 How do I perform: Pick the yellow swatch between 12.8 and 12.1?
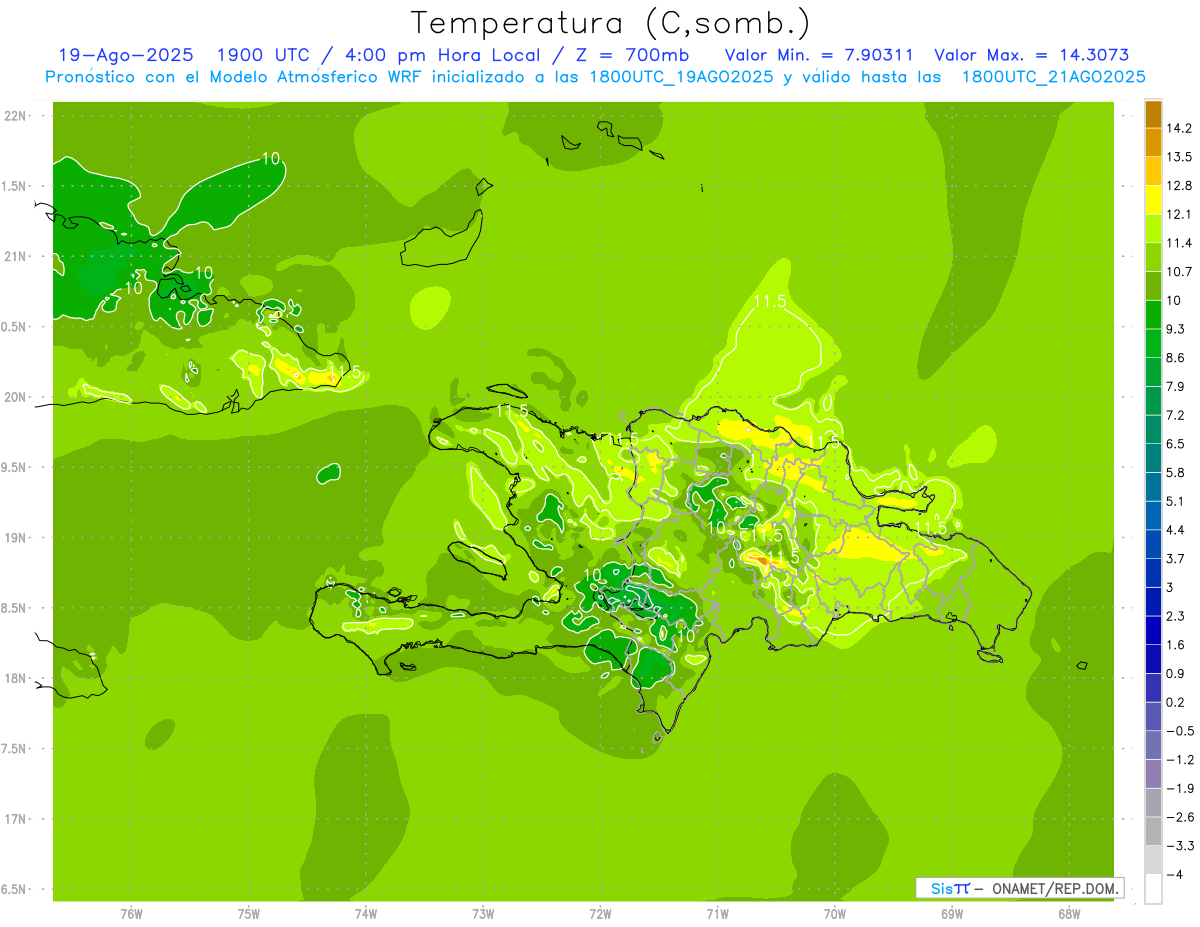point(1153,200)
